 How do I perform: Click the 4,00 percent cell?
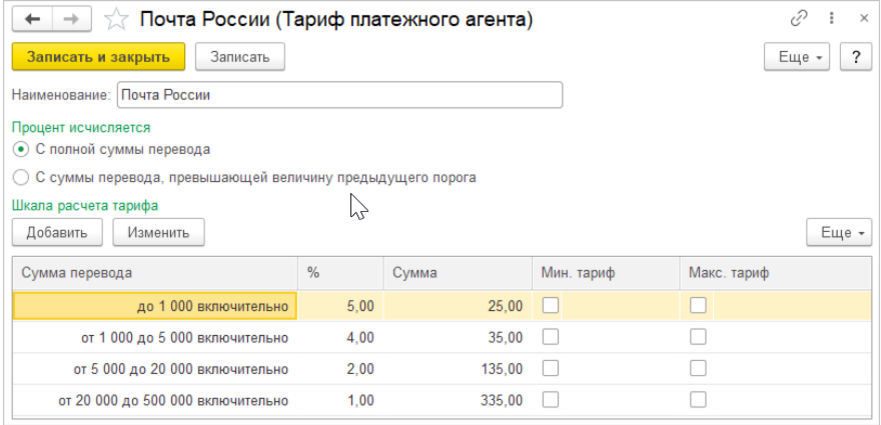click(x=340, y=338)
